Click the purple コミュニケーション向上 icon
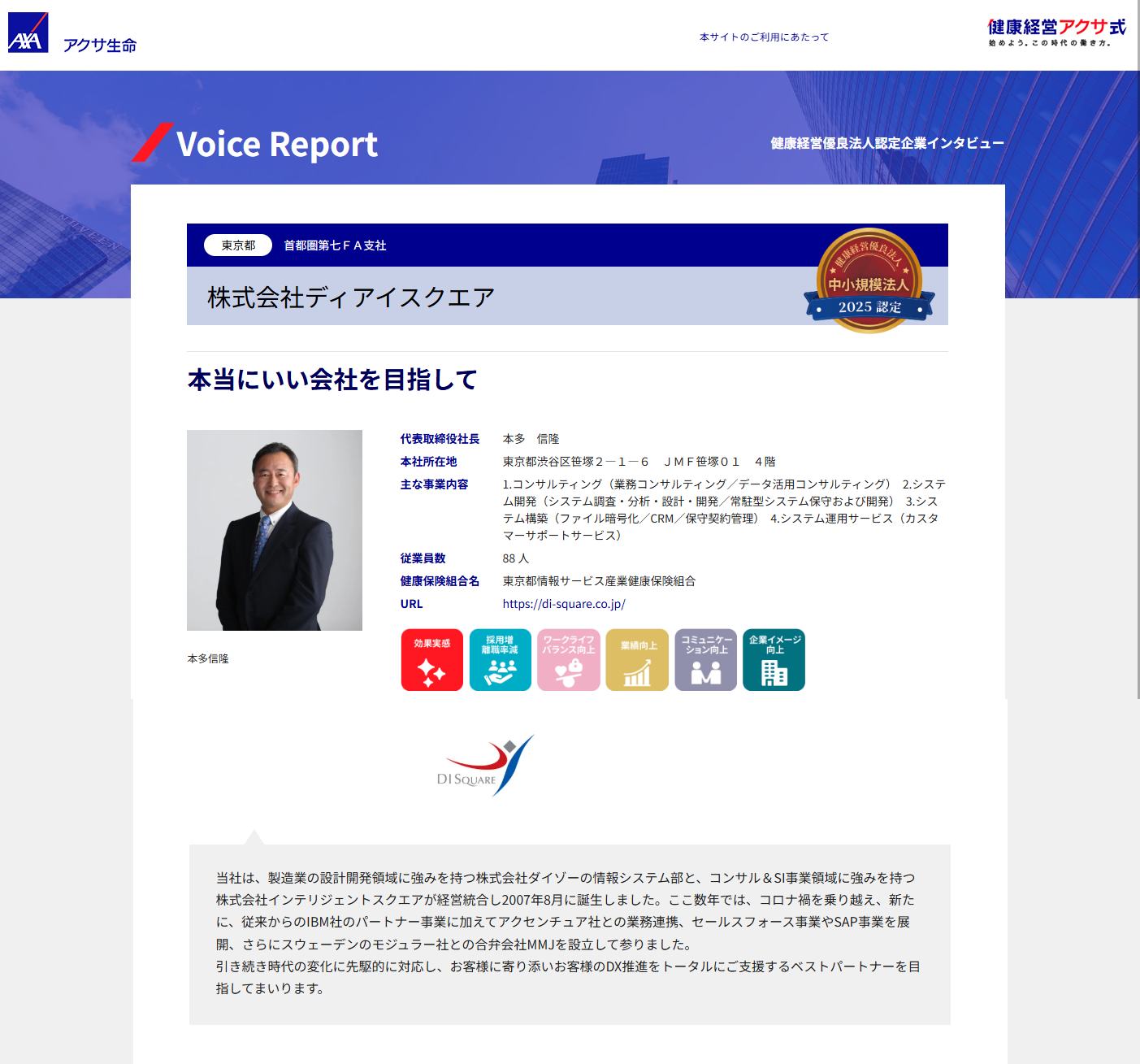Screen dimensions: 1140x1064 [x=705, y=660]
